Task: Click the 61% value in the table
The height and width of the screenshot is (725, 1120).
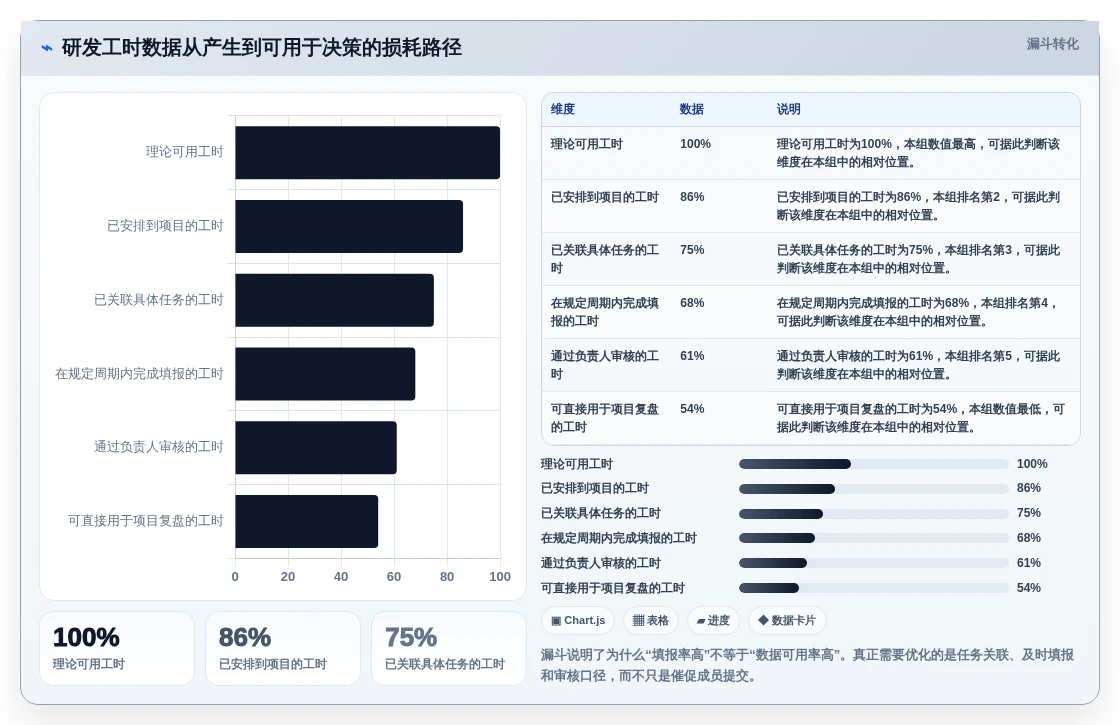Action: tap(691, 356)
